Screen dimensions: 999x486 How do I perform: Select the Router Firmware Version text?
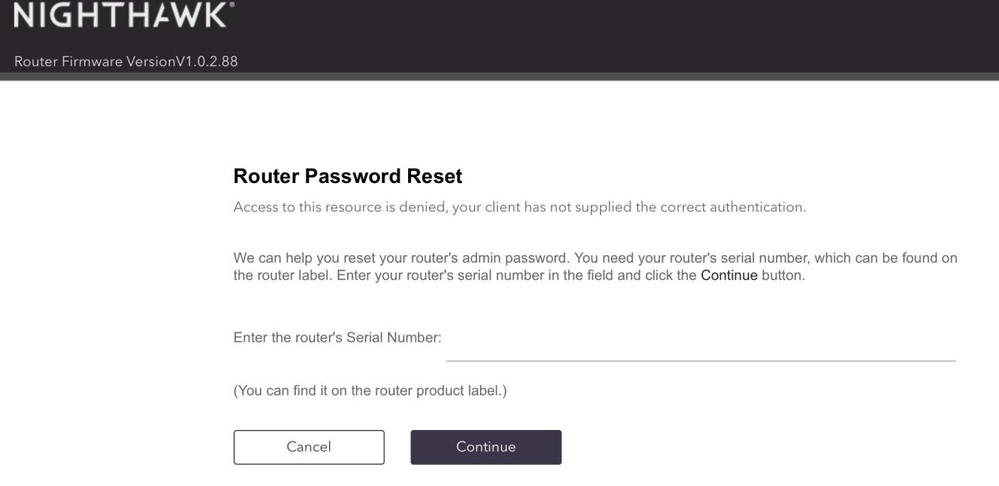[x=125, y=62]
